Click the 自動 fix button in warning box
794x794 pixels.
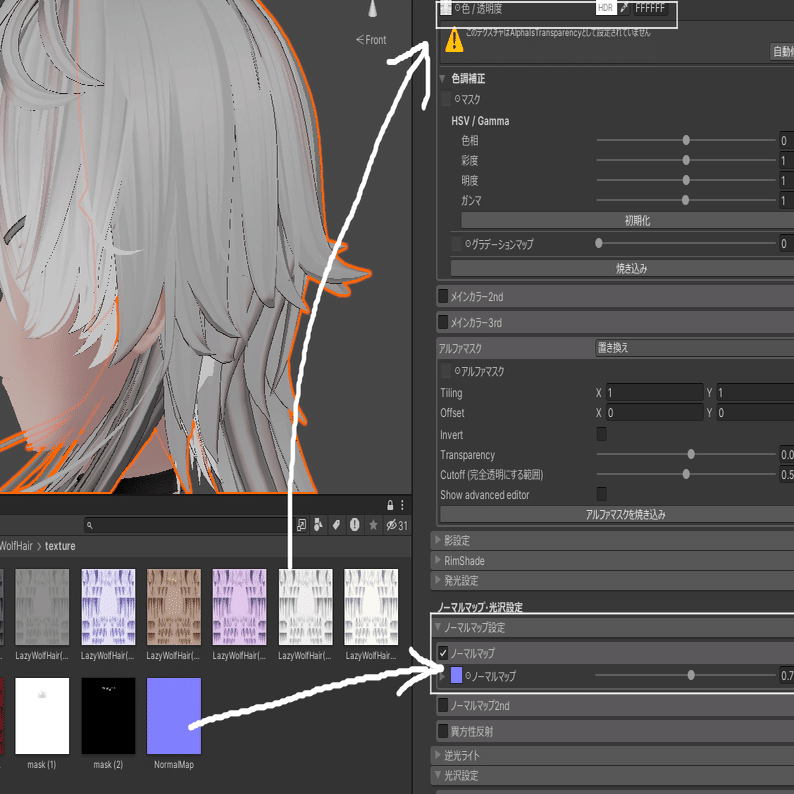[782, 51]
